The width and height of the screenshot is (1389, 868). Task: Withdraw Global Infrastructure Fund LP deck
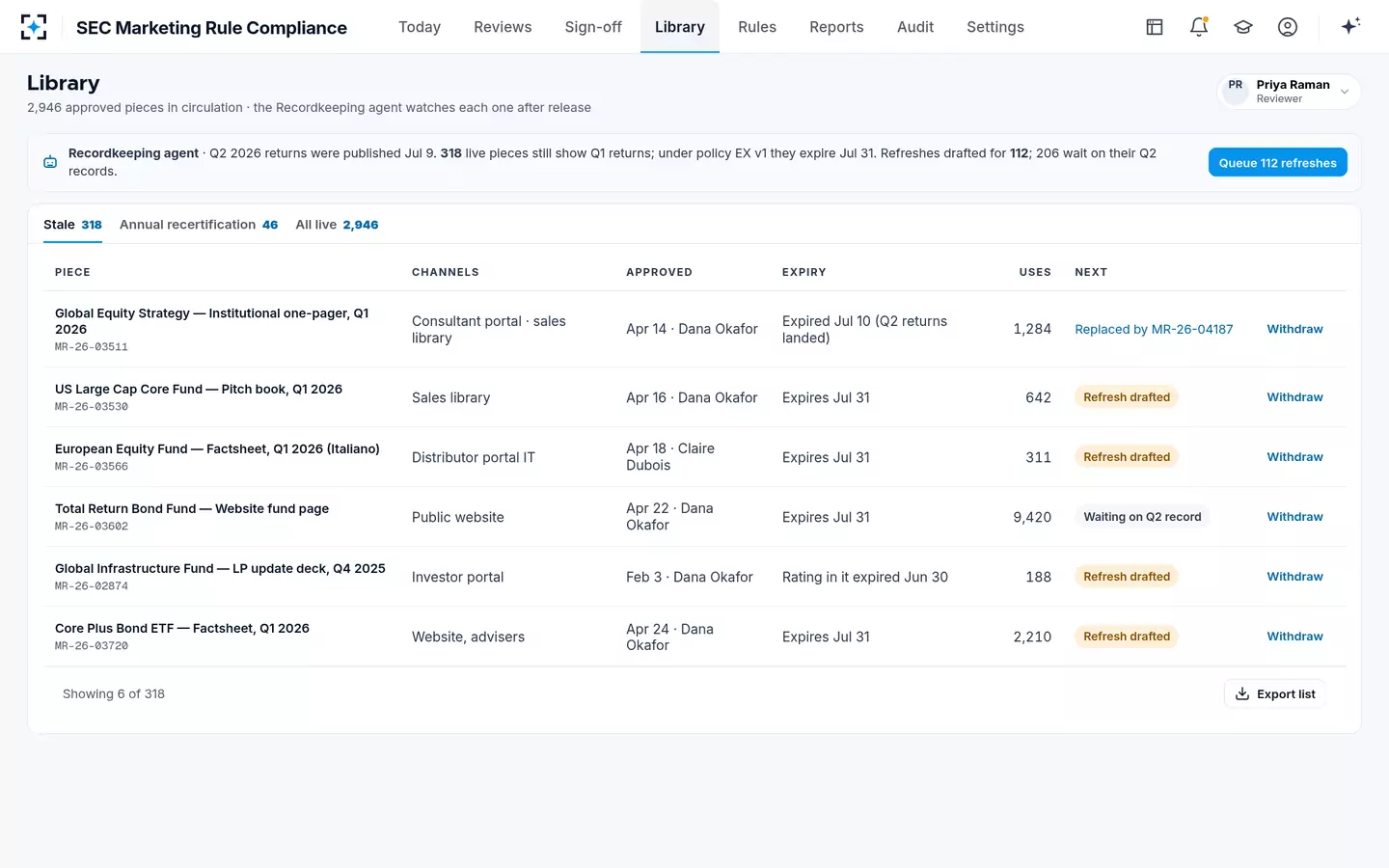(x=1294, y=577)
